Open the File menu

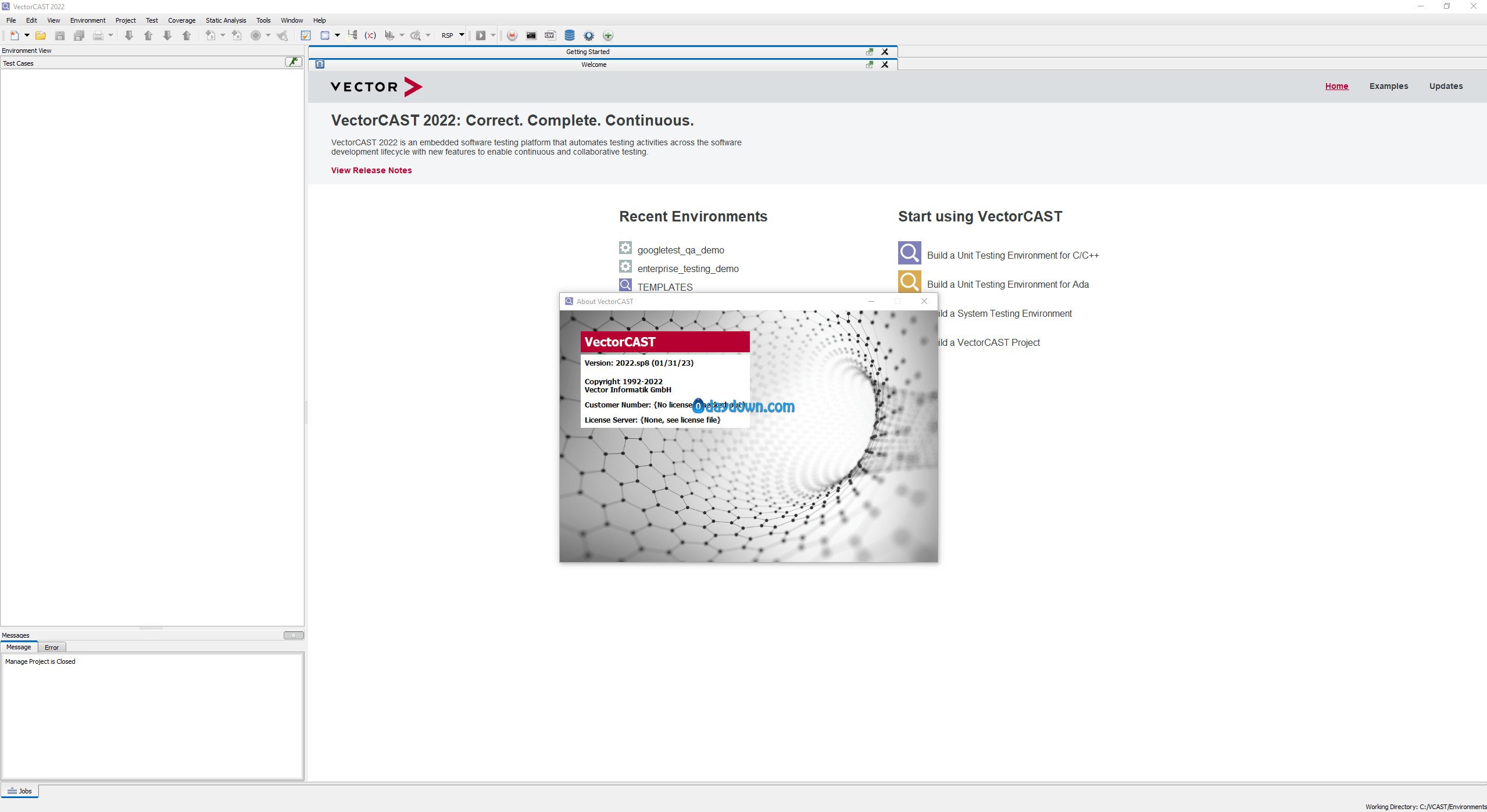coord(11,20)
